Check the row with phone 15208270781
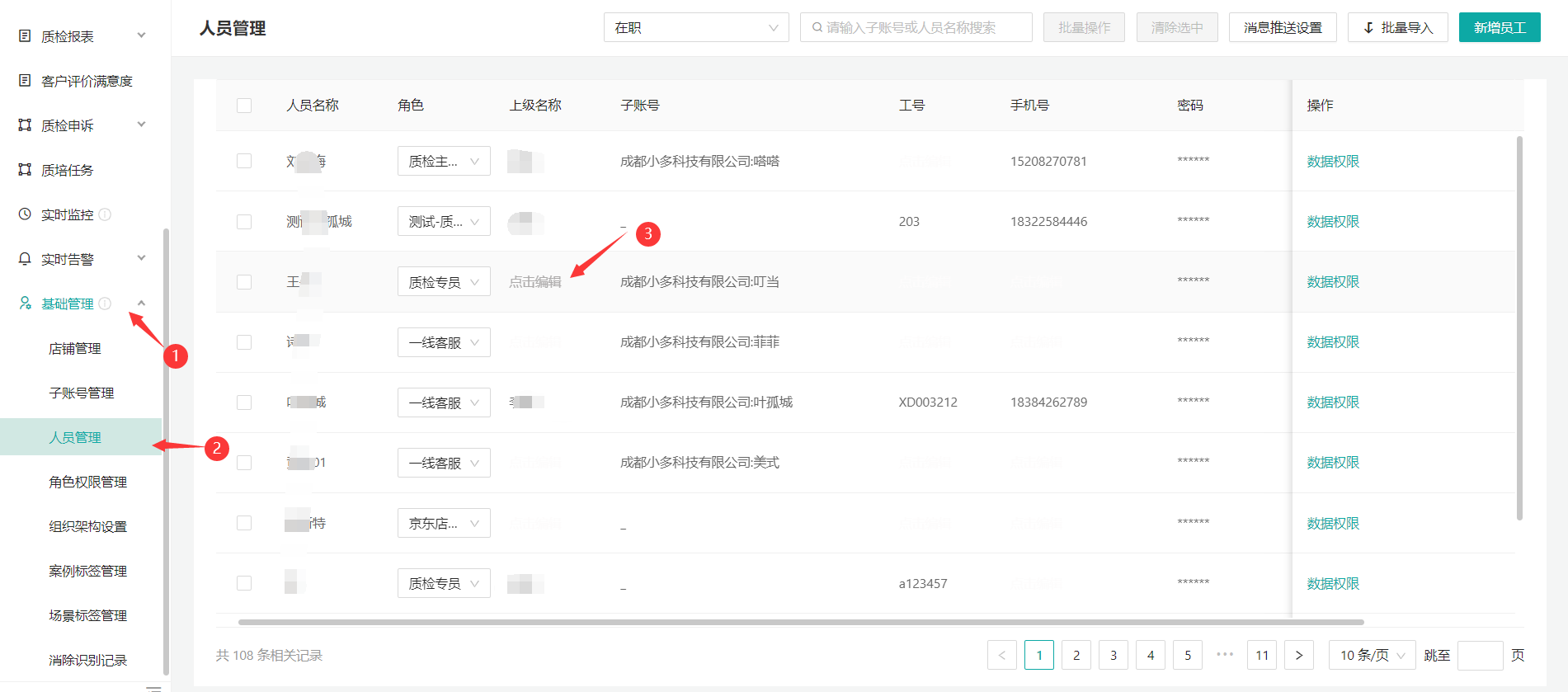Image resolution: width=1568 pixels, height=692 pixels. [x=244, y=161]
